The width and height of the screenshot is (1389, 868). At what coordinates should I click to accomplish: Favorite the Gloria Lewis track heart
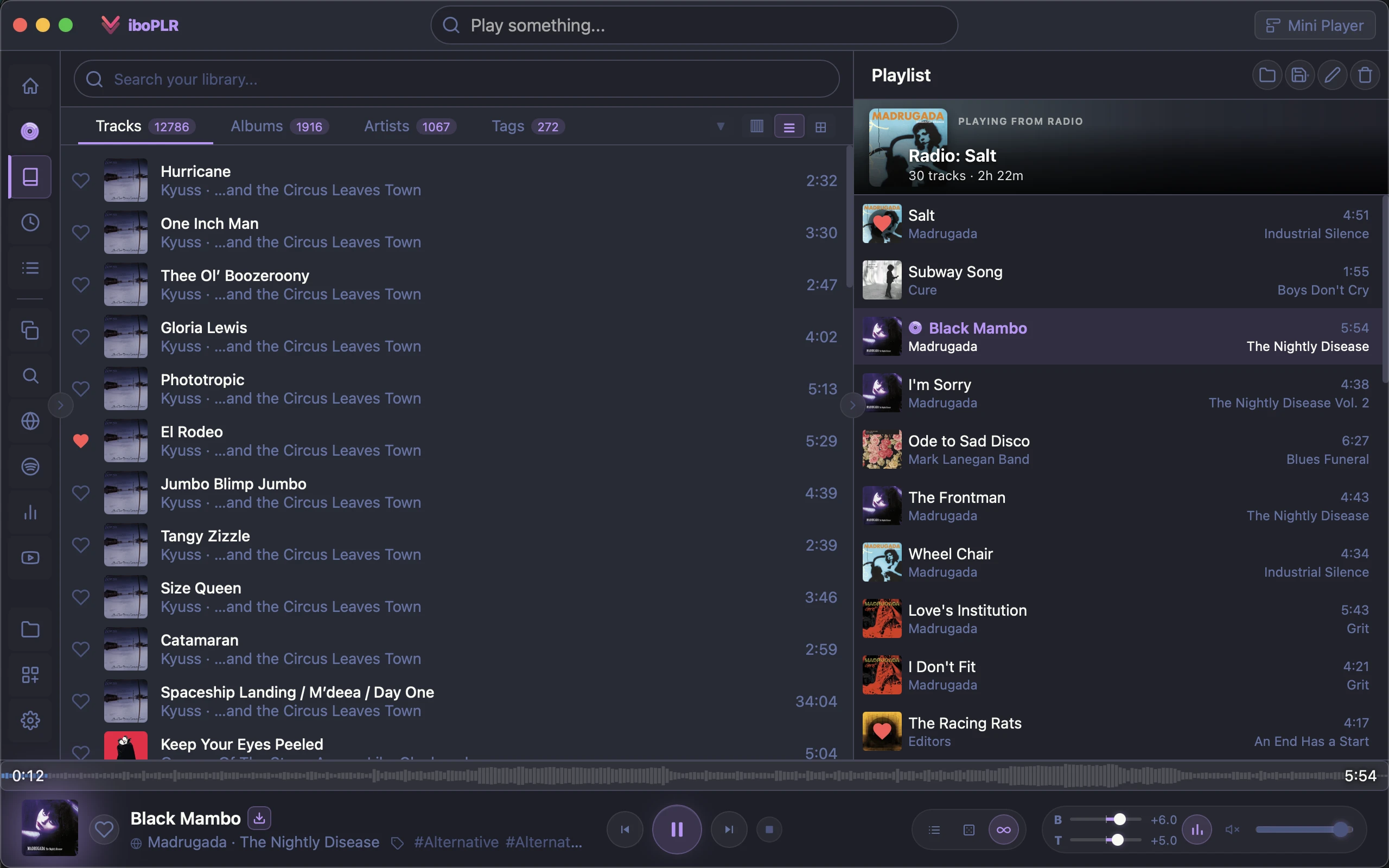(x=81, y=336)
